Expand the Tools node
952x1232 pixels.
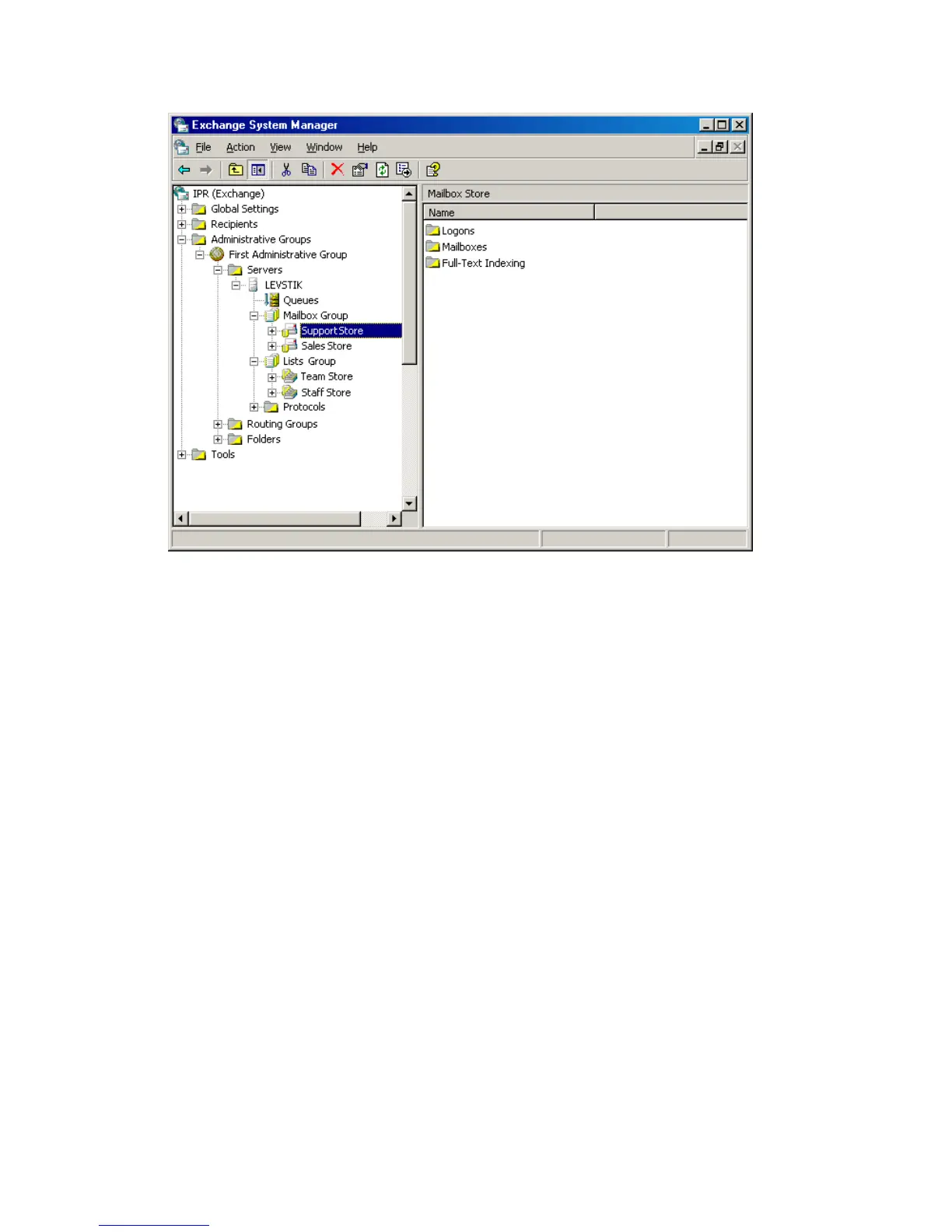[182, 455]
